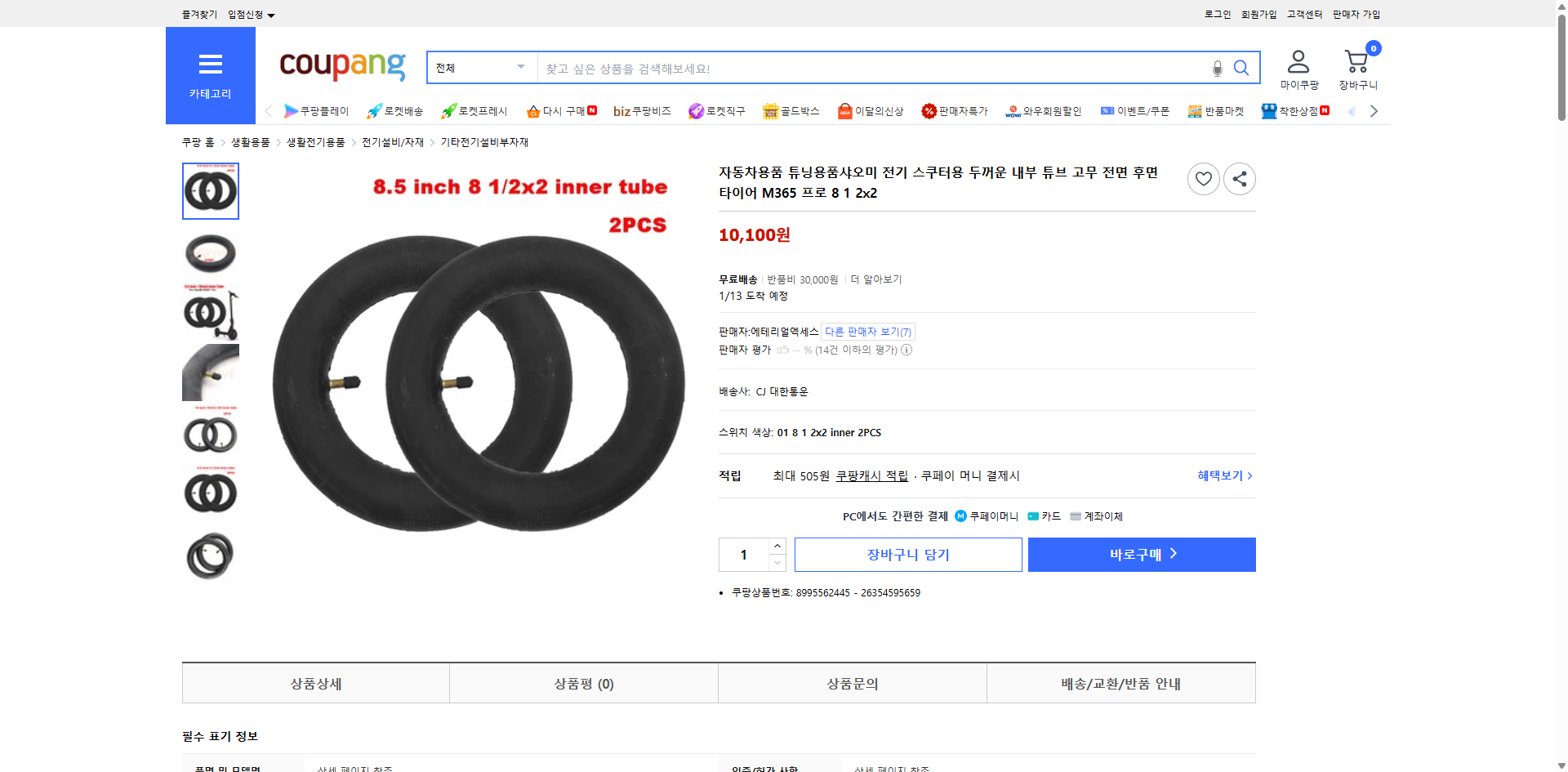Image resolution: width=1568 pixels, height=772 pixels.
Task: Open 마이쿠팡 account icon
Action: coord(1298,69)
